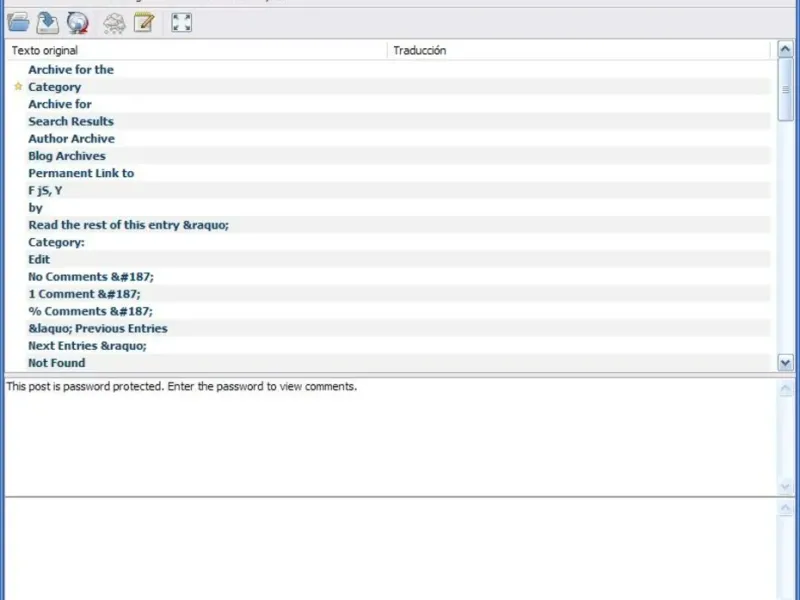Screen dimensions: 800x600
Task: Select the 'Archive for the' string
Action: 388,69
